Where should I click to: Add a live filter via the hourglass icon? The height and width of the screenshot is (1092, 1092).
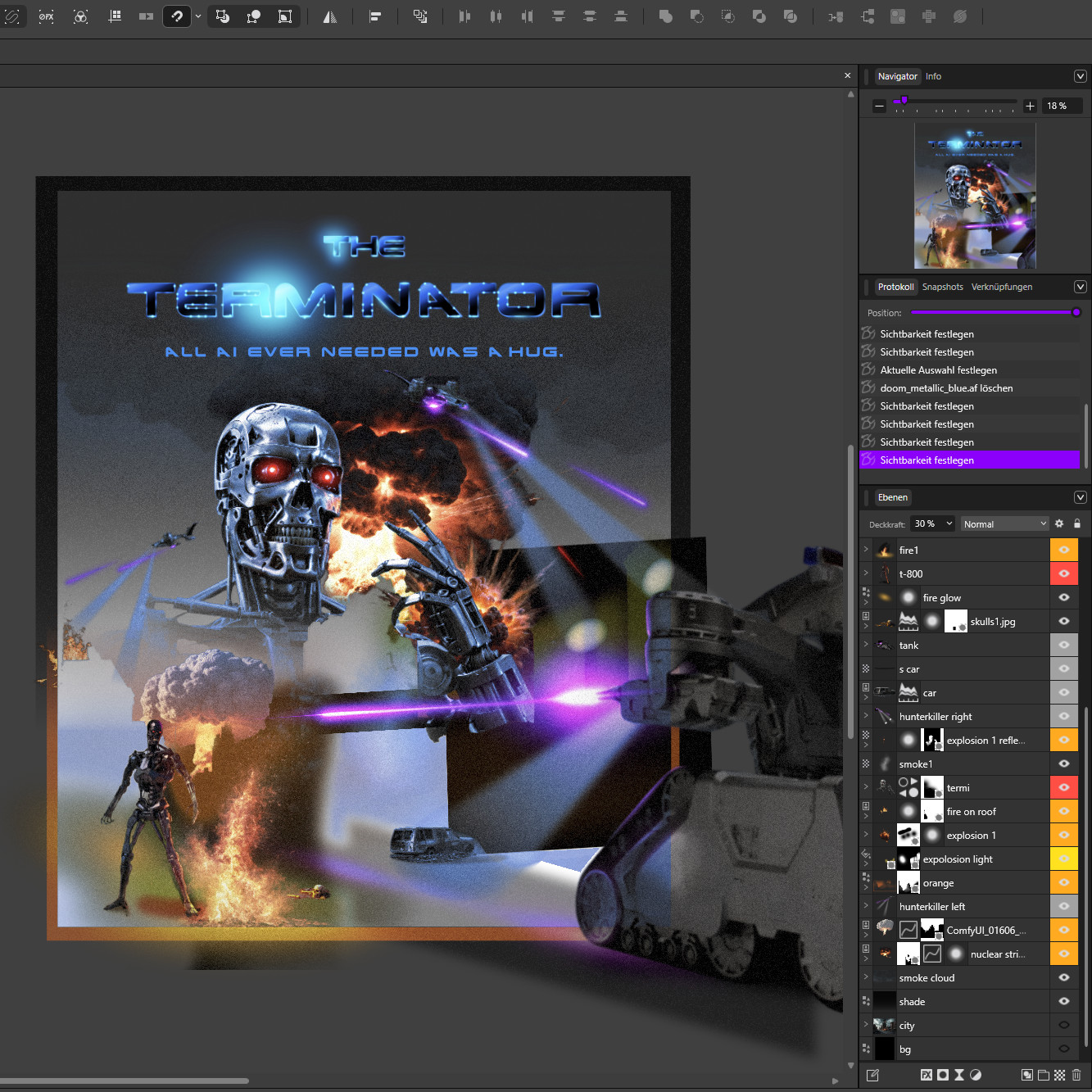tap(959, 1075)
